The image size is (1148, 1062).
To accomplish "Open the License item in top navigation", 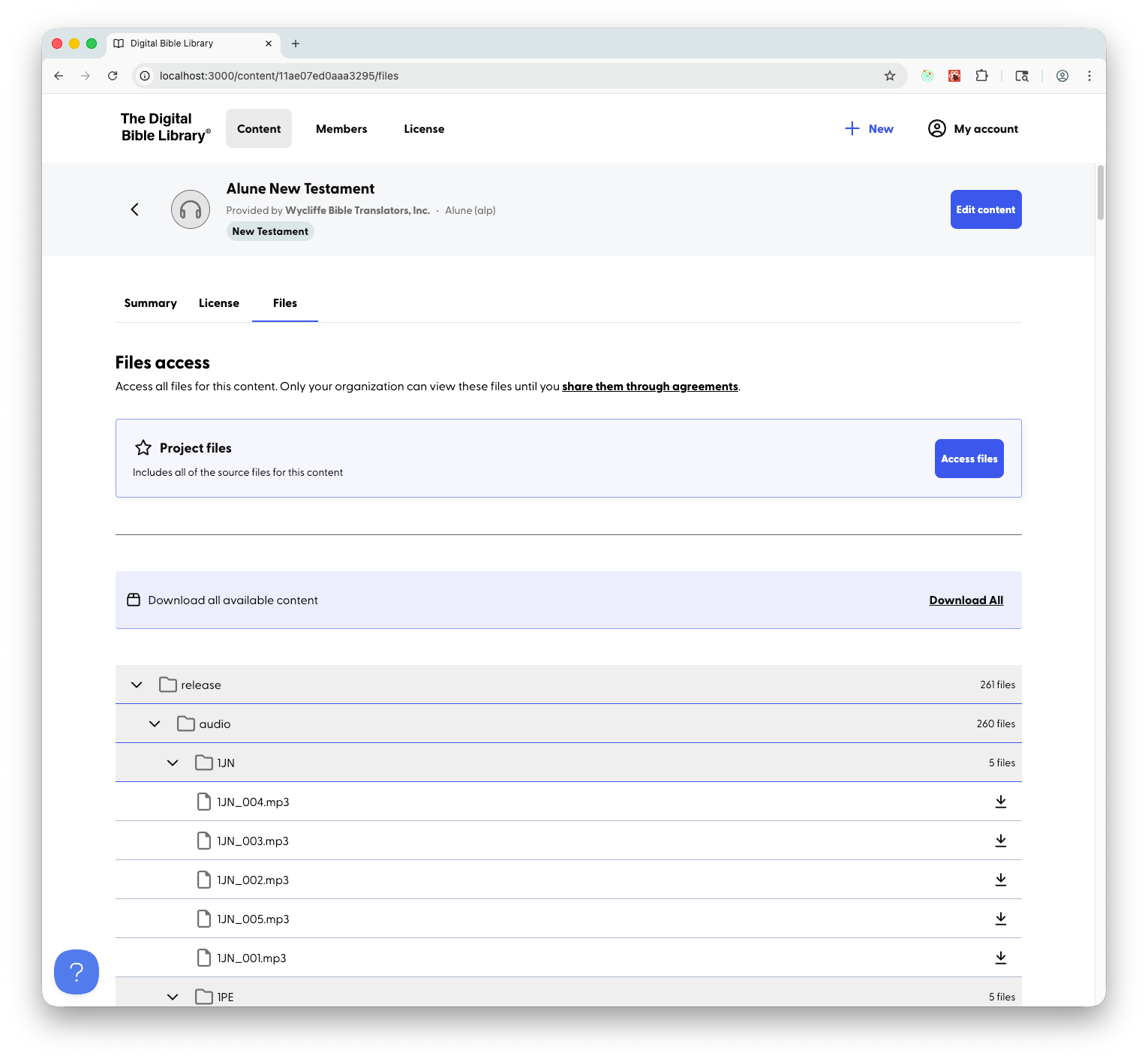I will (424, 128).
